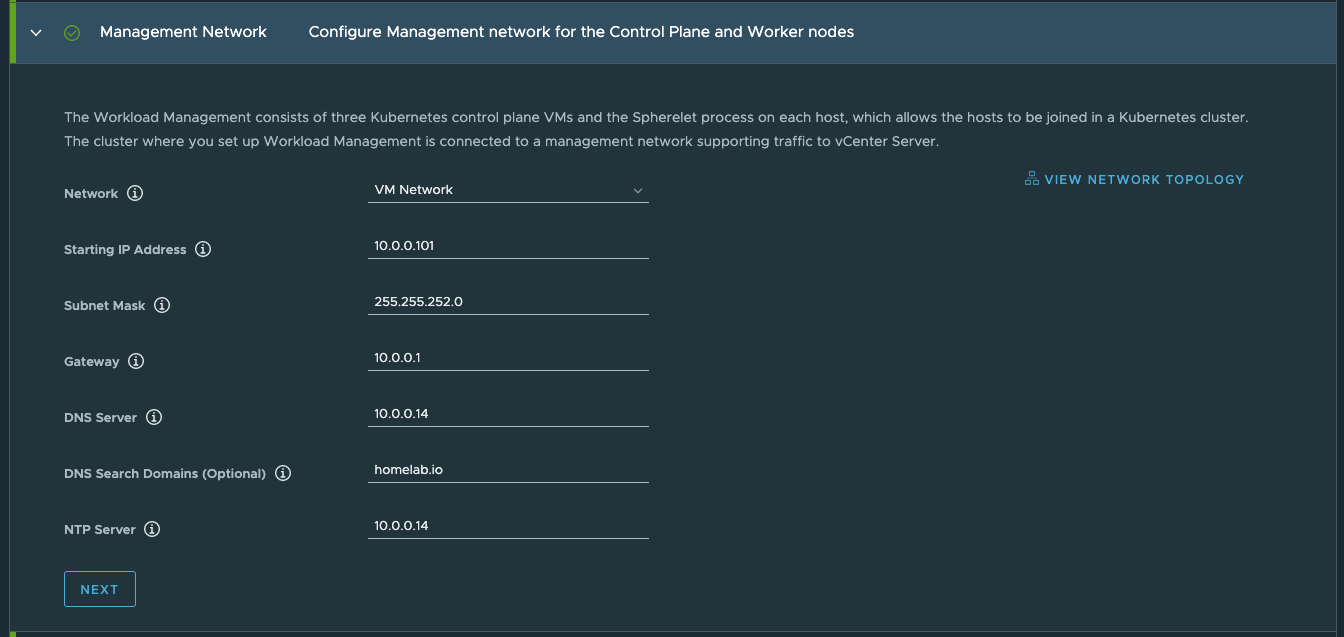
Task: Open the Subnet Mask info tooltip icon
Action: [x=162, y=305]
